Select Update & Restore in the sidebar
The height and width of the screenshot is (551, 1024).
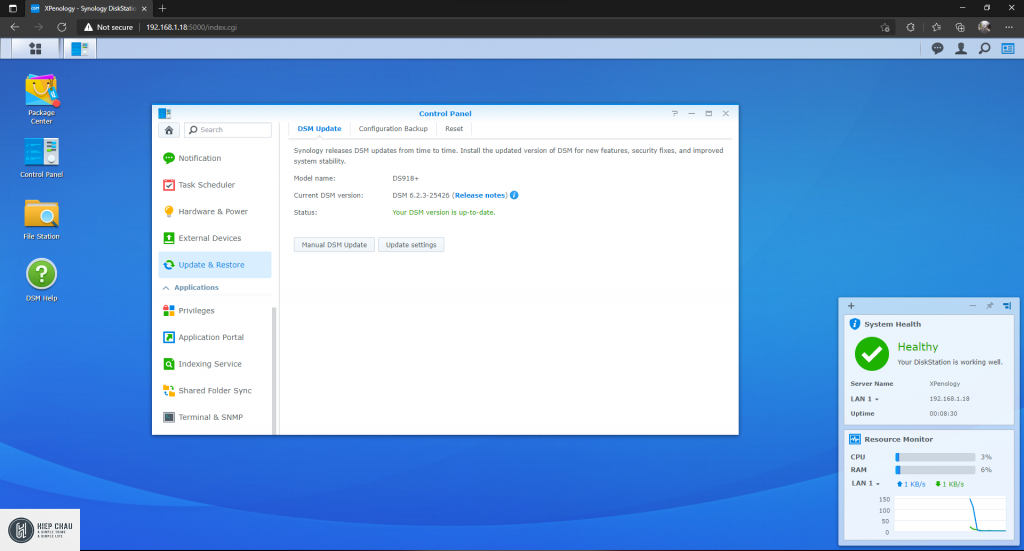(215, 265)
